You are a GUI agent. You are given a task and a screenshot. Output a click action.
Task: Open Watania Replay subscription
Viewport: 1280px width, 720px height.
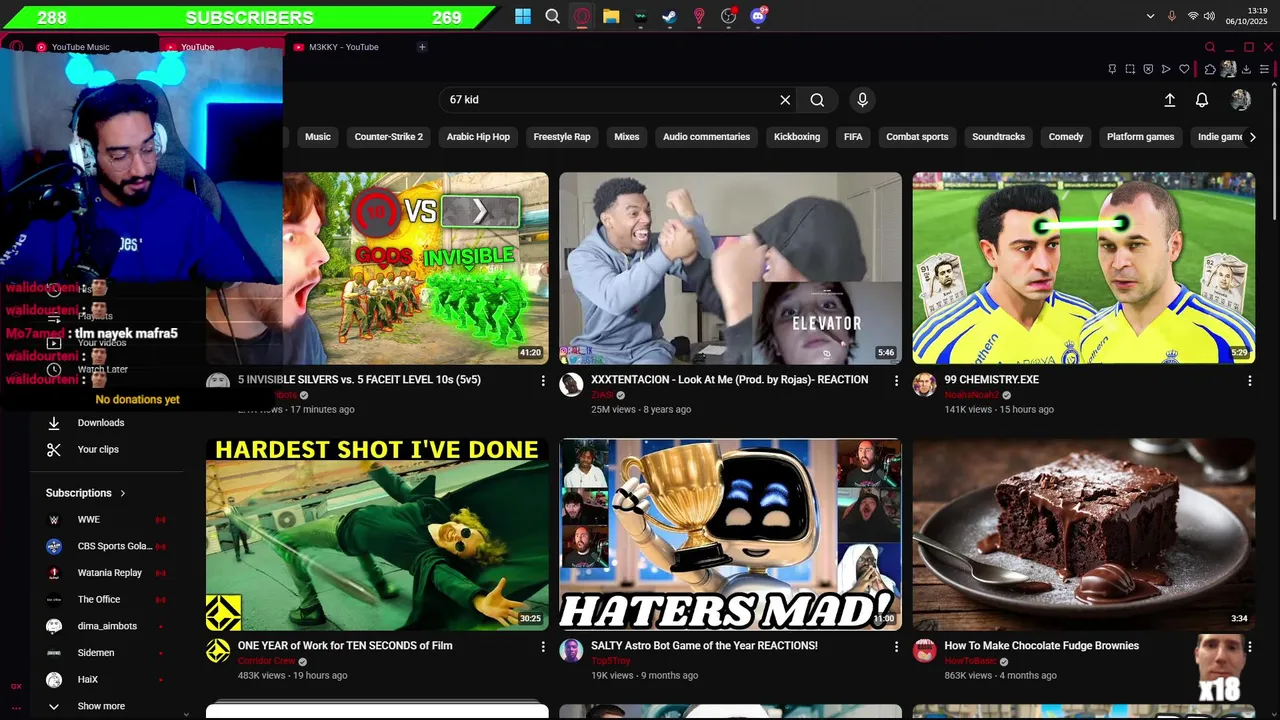tap(105, 573)
